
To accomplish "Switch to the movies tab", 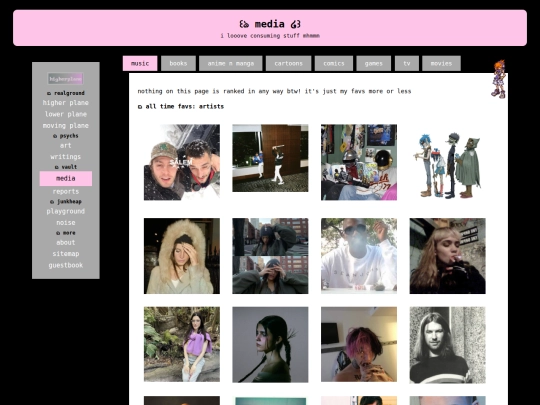I will [x=441, y=63].
